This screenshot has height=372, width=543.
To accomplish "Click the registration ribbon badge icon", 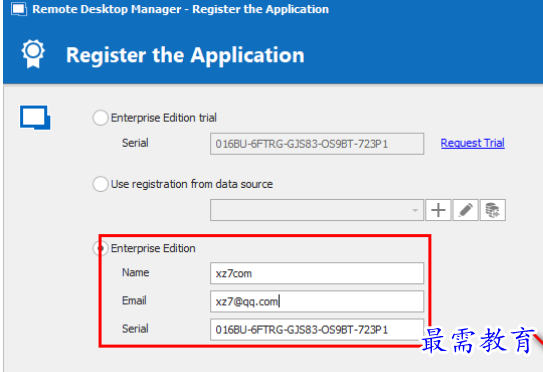I will (x=33, y=54).
